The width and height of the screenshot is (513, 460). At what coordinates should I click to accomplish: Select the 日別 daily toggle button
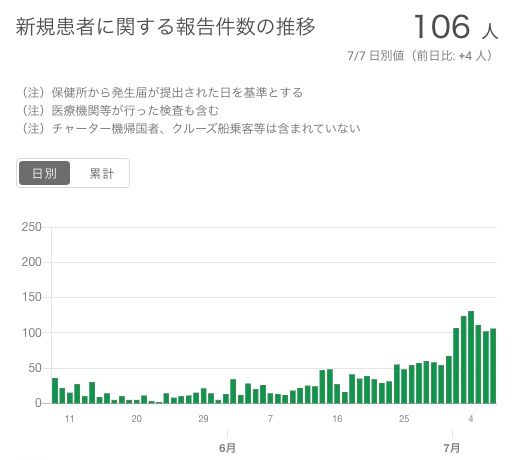point(44,173)
